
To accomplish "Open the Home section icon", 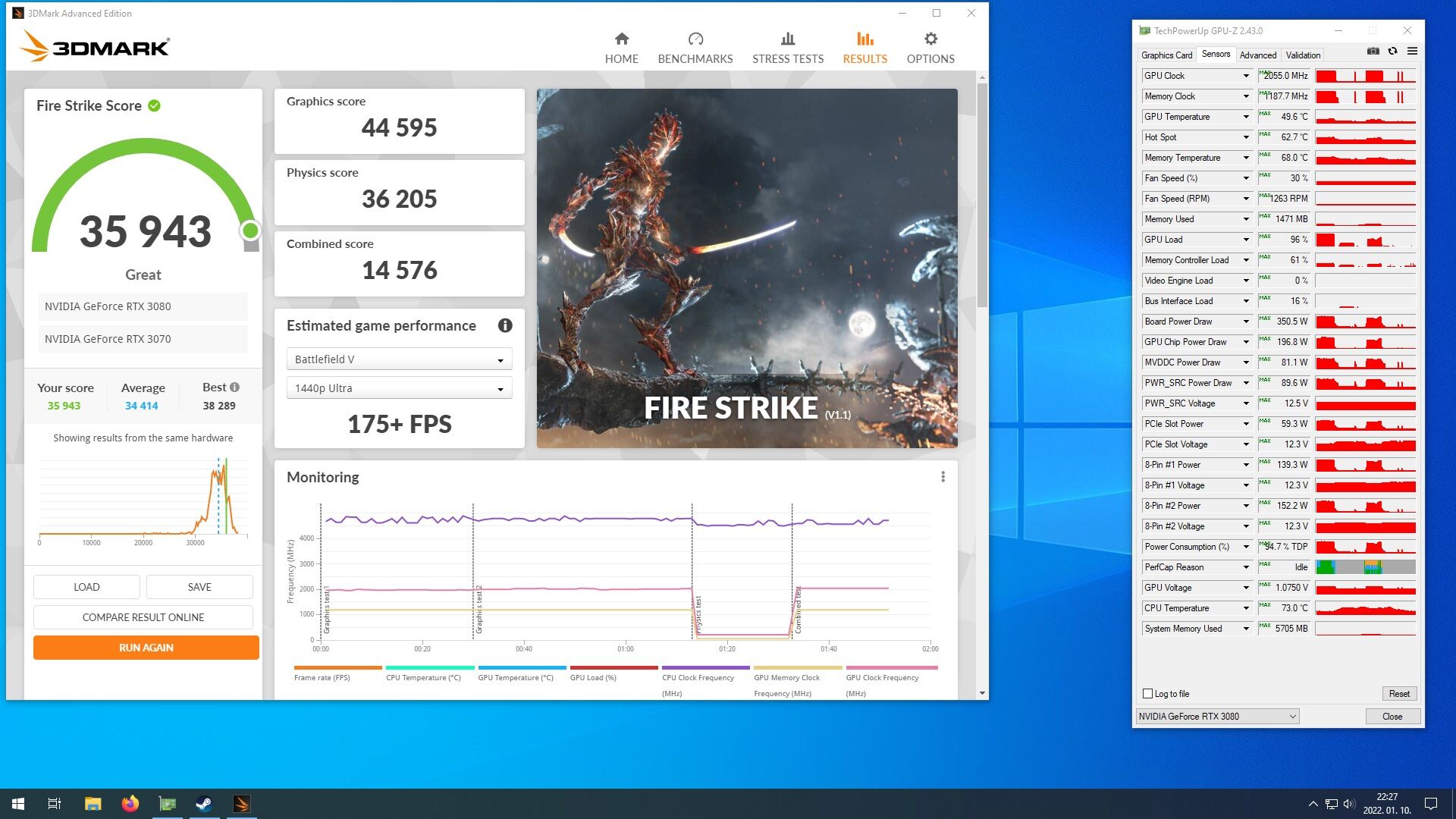I will click(621, 39).
